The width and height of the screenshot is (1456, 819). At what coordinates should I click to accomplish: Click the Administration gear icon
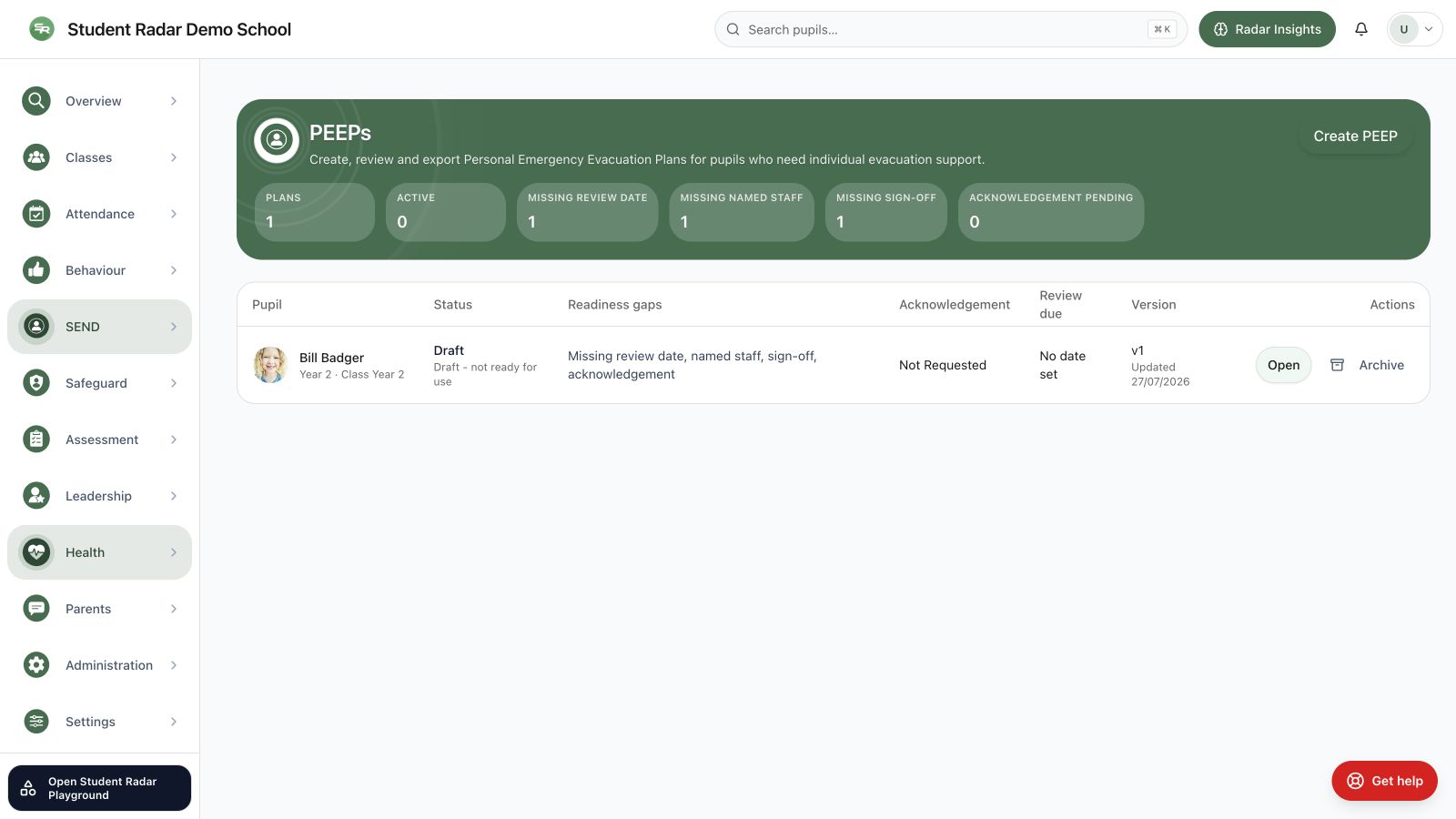coord(36,665)
